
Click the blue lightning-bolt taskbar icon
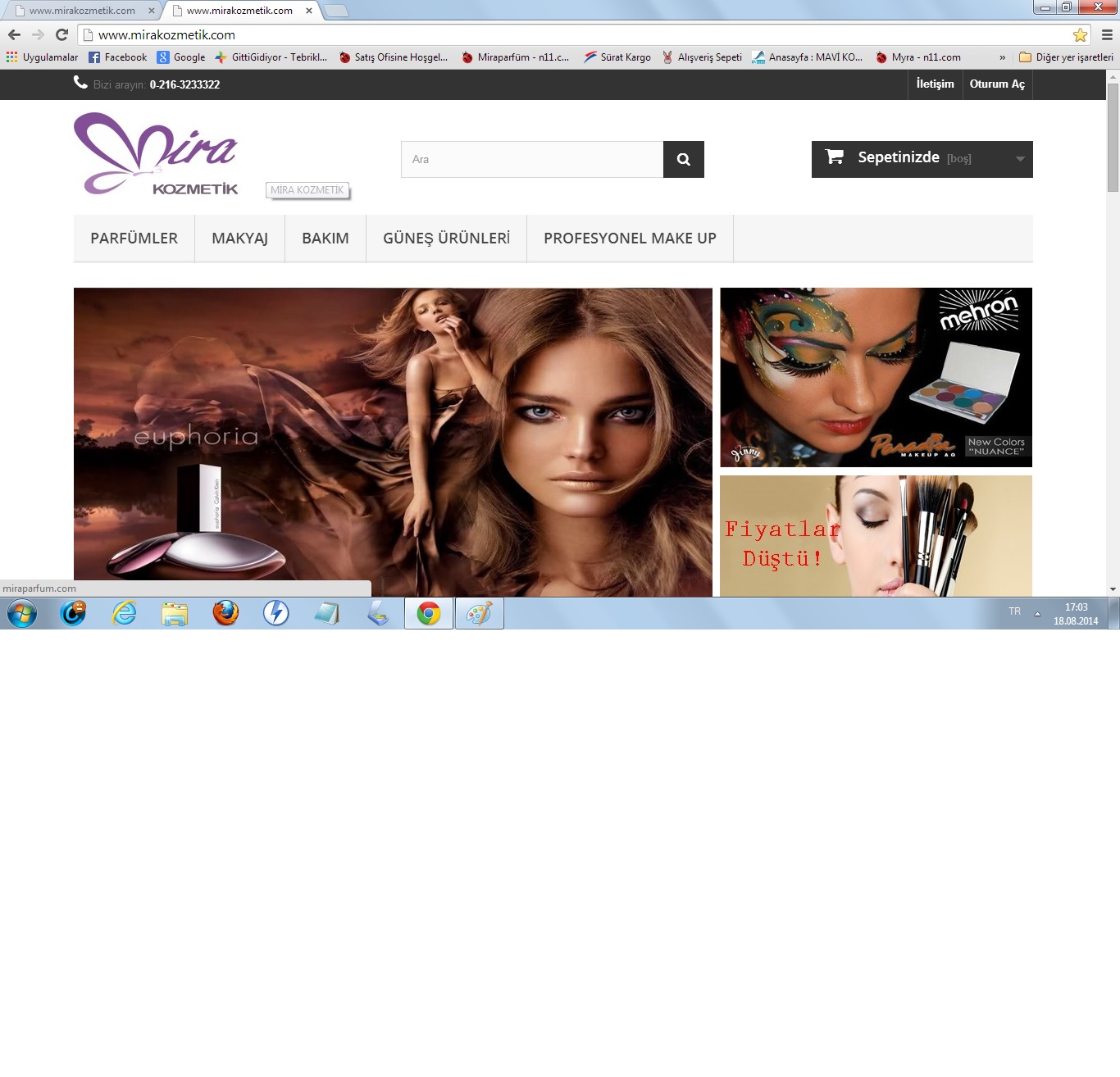276,613
